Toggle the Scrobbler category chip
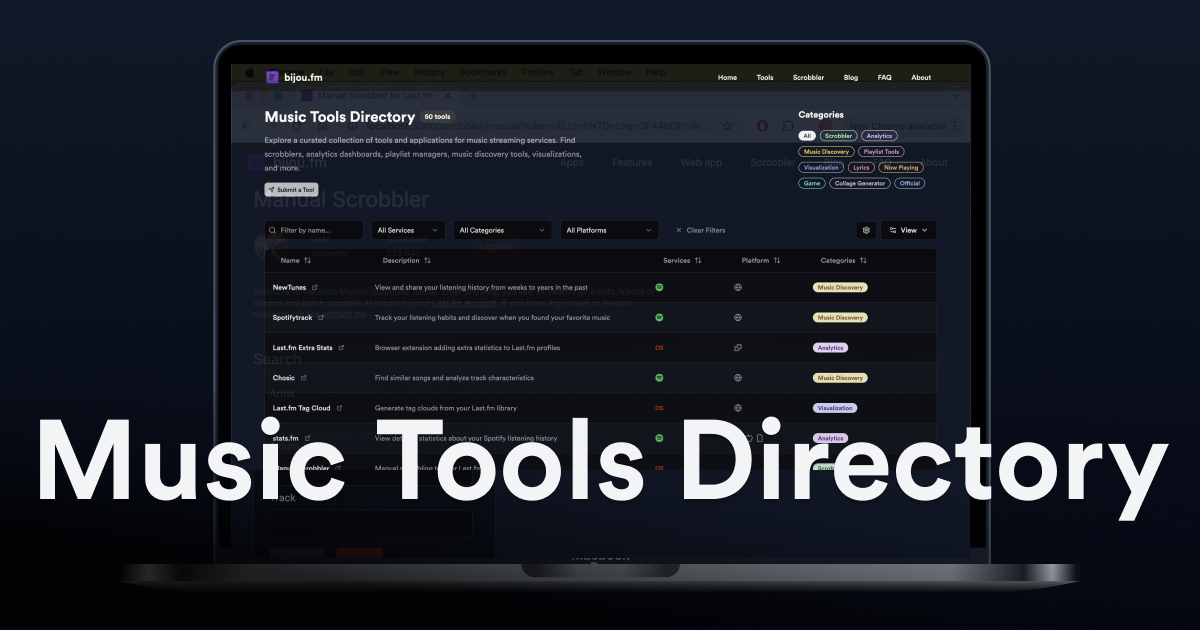Image resolution: width=1200 pixels, height=630 pixels. tap(838, 136)
